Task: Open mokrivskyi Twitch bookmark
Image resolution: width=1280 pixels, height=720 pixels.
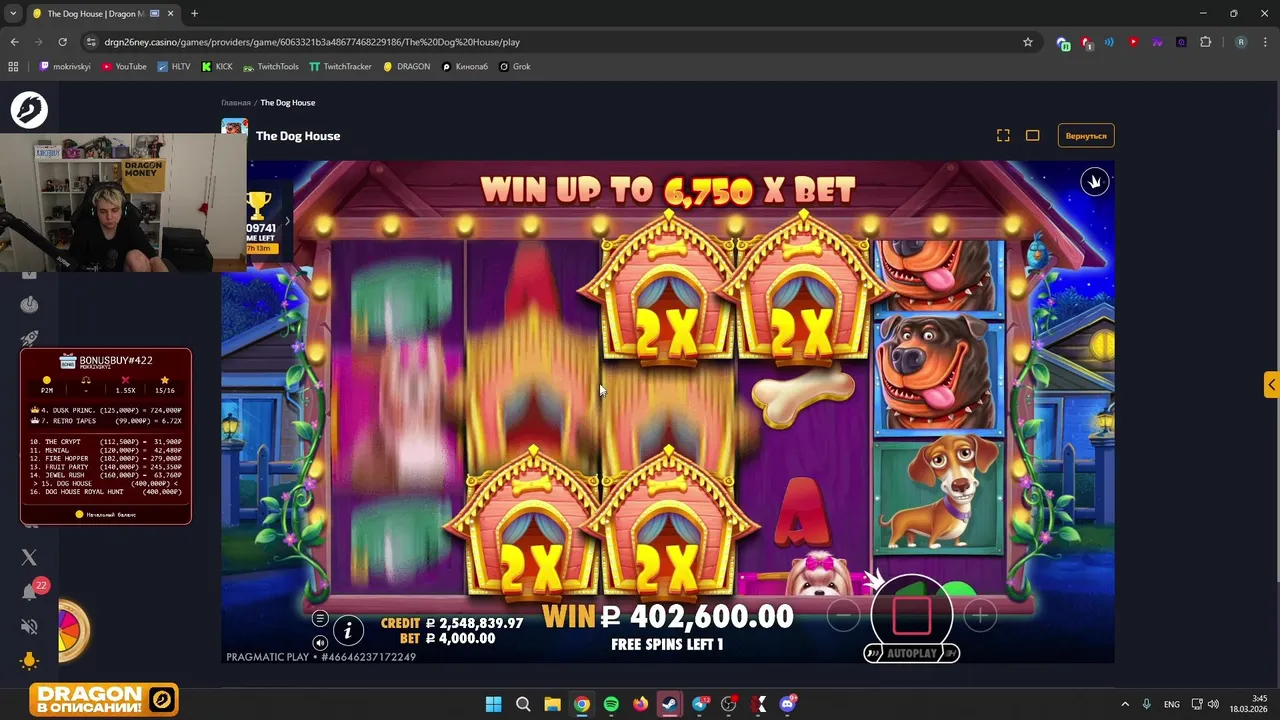Action: [65, 66]
